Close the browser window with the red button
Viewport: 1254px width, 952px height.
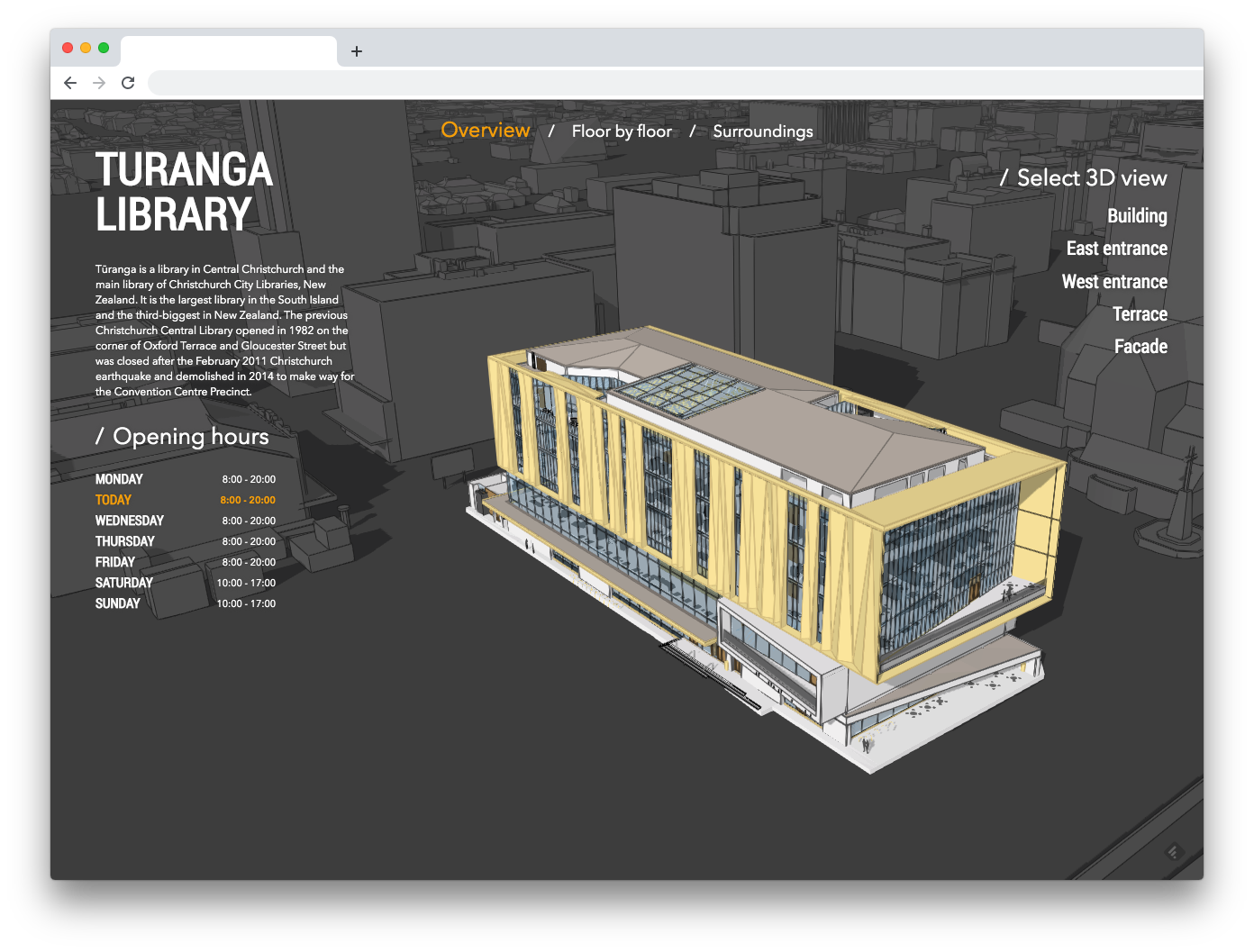coord(68,48)
